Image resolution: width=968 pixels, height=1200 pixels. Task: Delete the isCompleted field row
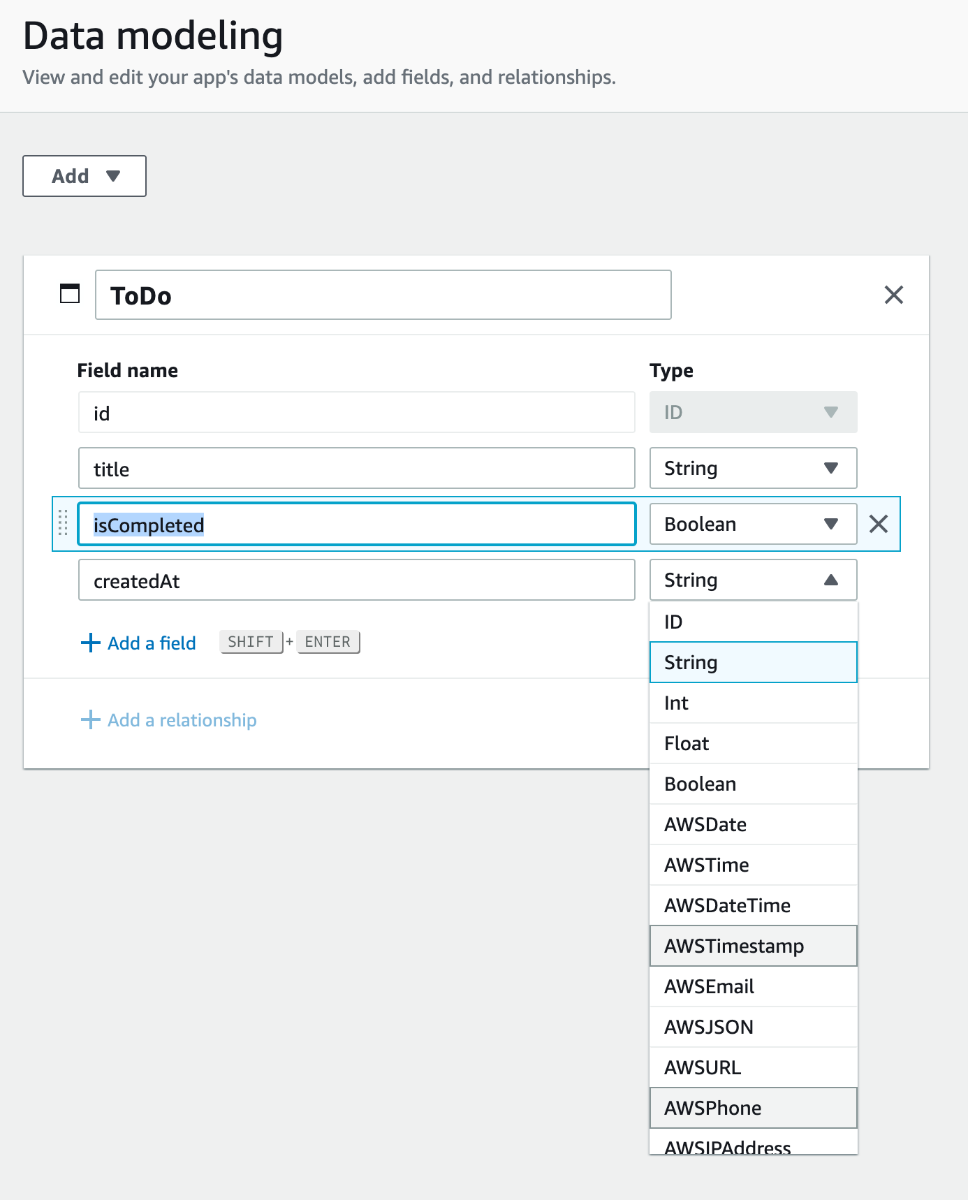(x=878, y=524)
